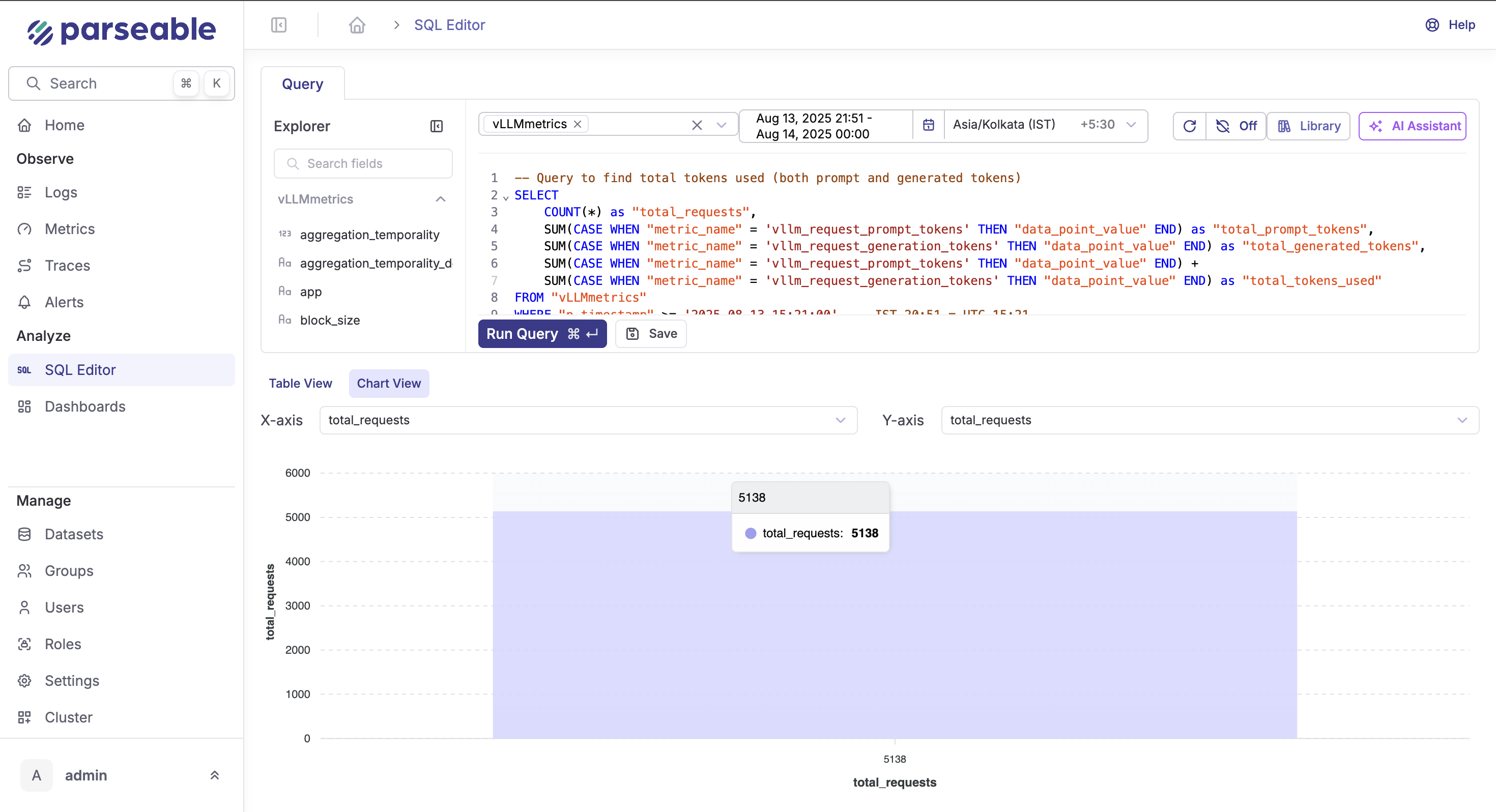
Task: Select the app field
Action: pyautogui.click(x=311, y=292)
